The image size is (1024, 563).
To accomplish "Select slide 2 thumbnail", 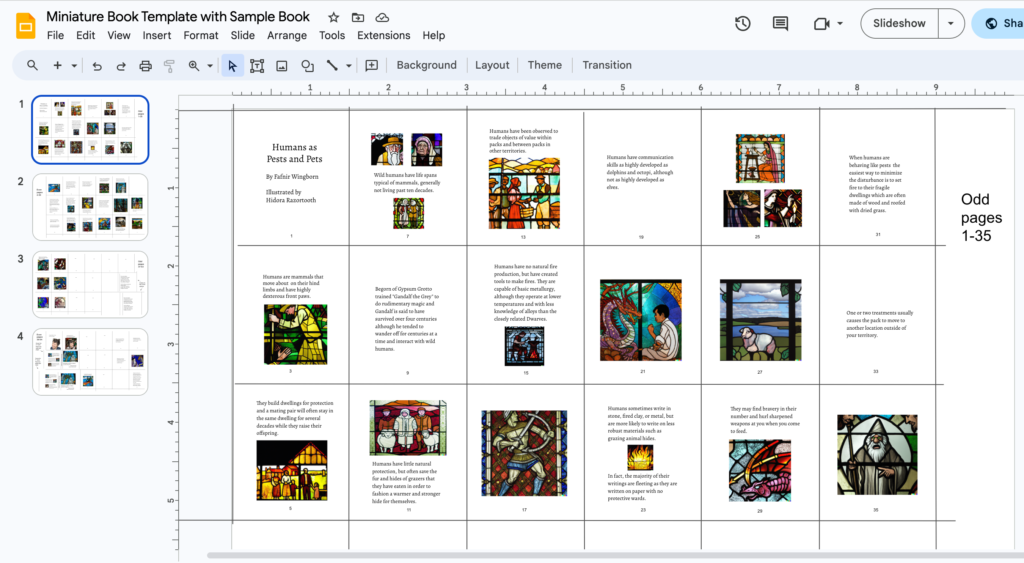I will (x=90, y=207).
